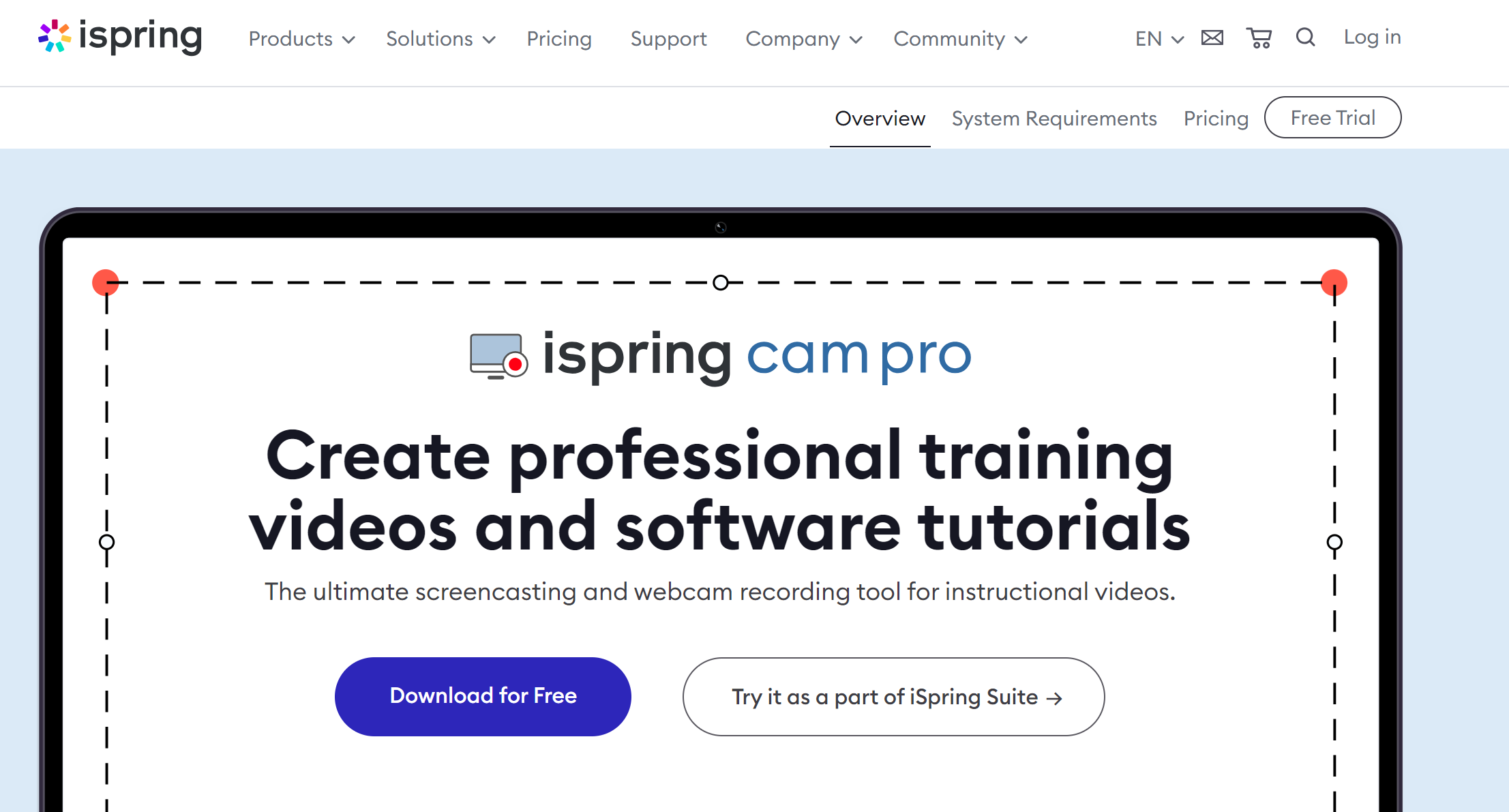This screenshot has height=812, width=1509.
Task: Click the Create professional training videos heading
Action: coord(719,490)
